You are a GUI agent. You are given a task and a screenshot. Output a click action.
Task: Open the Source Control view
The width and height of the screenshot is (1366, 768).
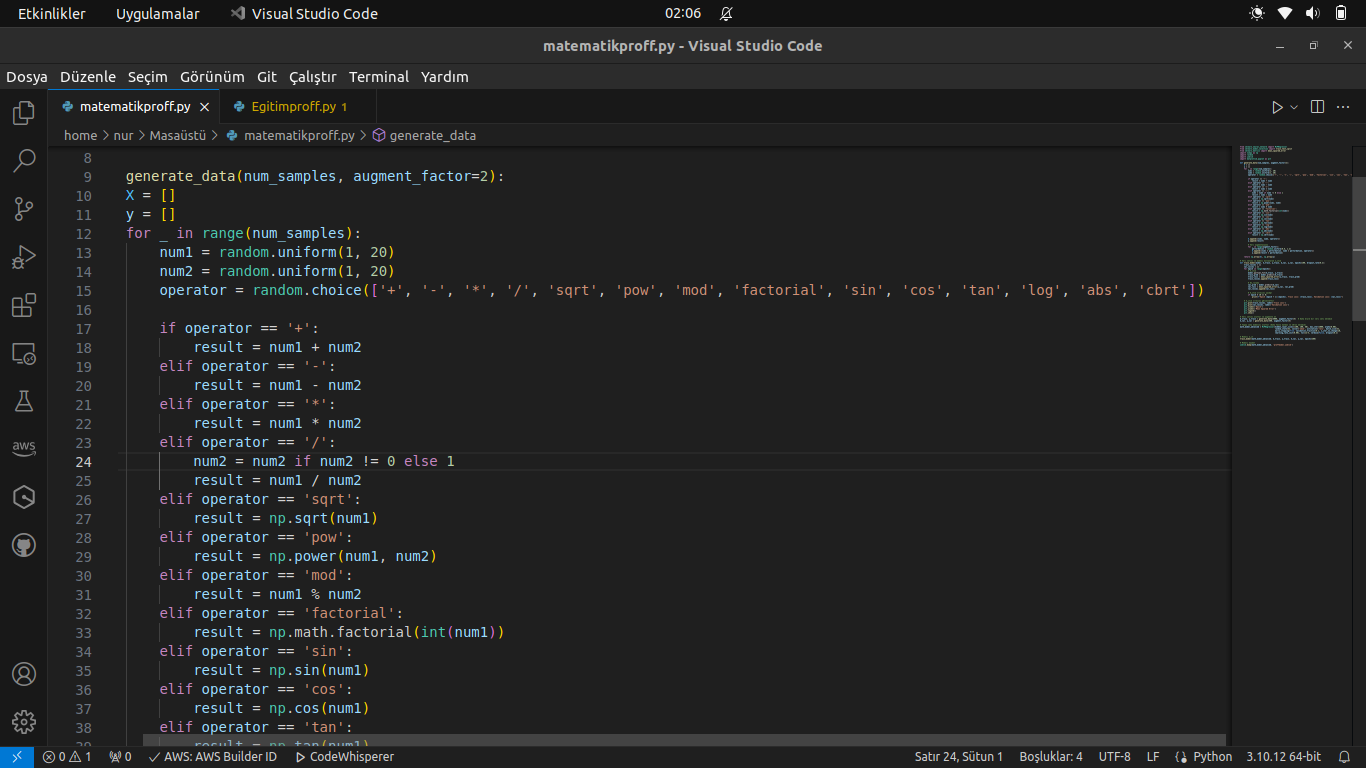[24, 208]
